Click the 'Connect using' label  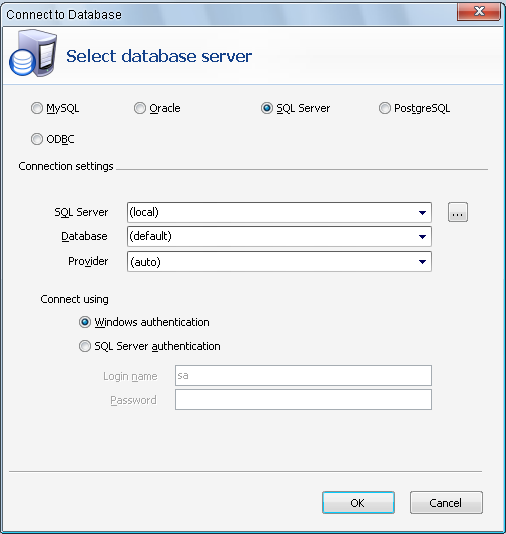coord(74,299)
